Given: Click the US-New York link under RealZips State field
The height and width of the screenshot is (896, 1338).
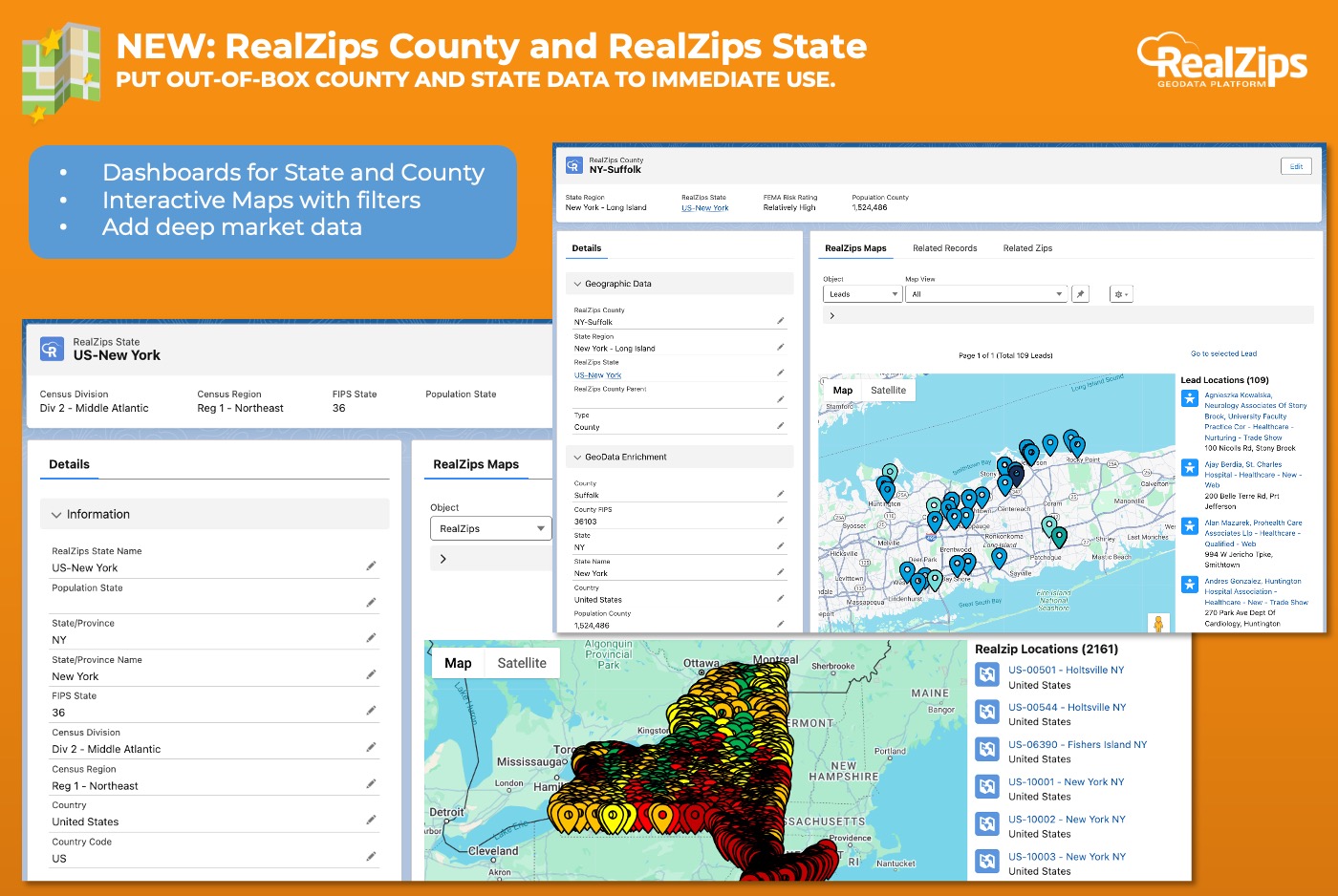Looking at the screenshot, I should [x=597, y=374].
